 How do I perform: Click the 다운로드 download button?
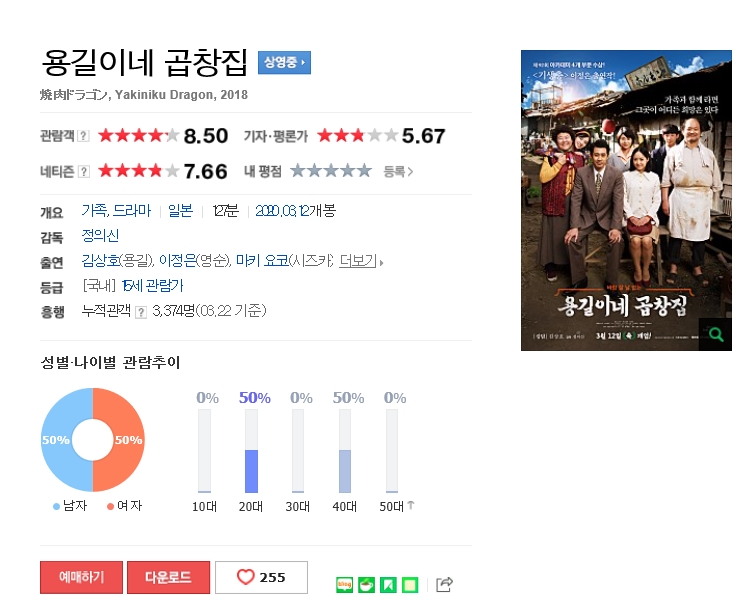(x=168, y=577)
